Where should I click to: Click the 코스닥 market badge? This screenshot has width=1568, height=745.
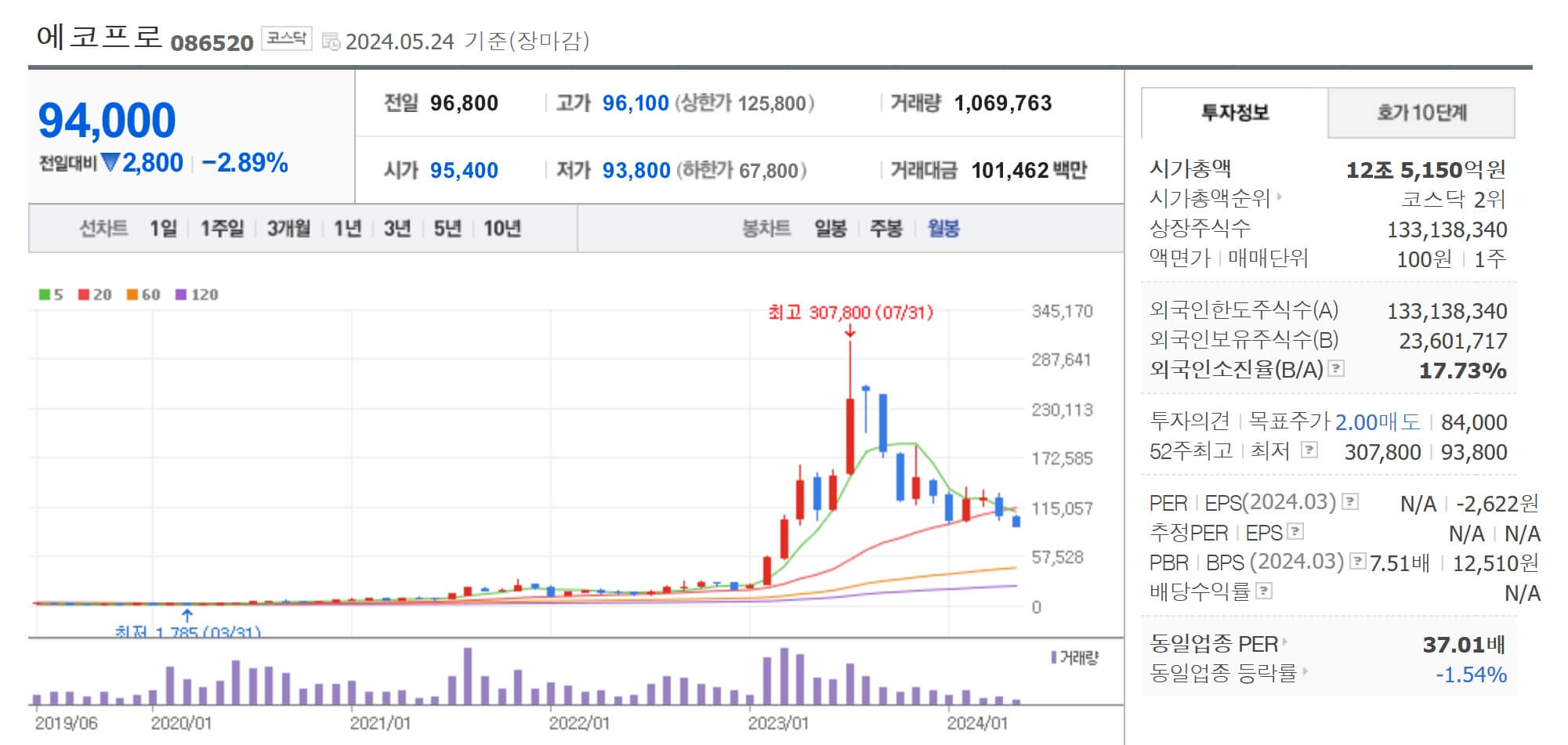click(286, 38)
